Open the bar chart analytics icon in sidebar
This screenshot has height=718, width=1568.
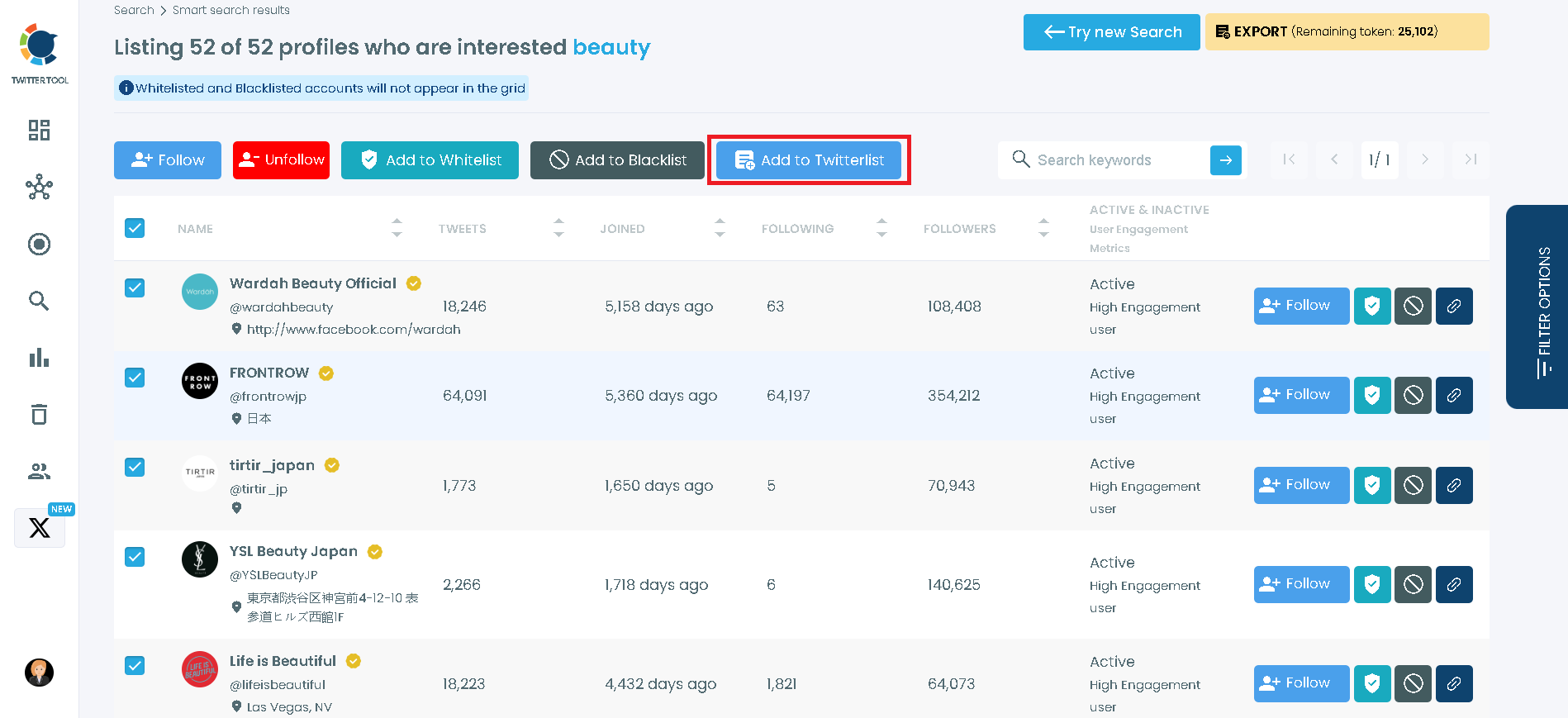click(x=39, y=358)
